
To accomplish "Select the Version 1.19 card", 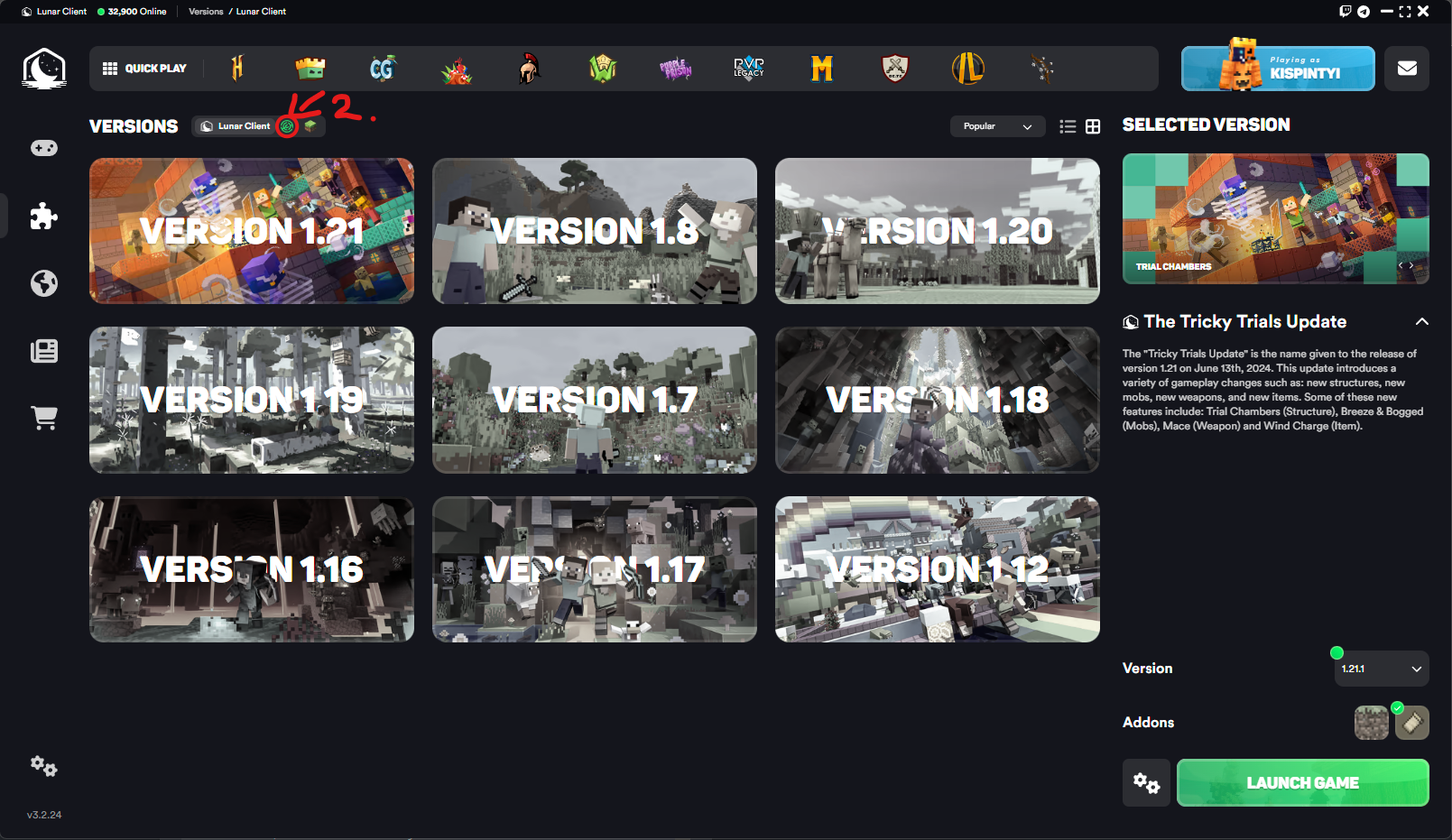I will [252, 400].
